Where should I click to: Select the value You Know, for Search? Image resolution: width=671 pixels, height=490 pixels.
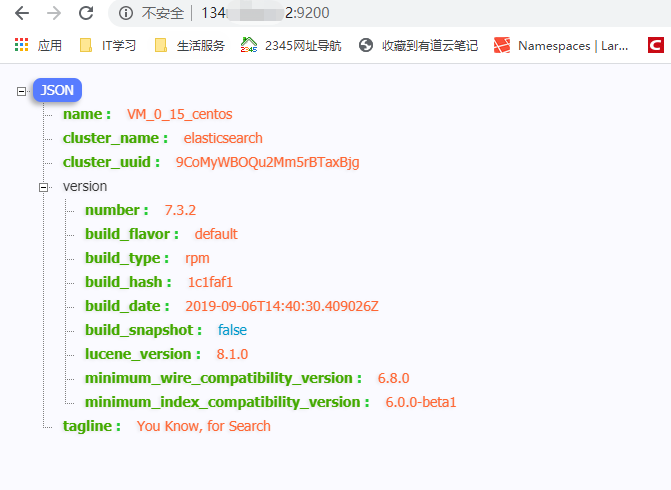tap(204, 426)
